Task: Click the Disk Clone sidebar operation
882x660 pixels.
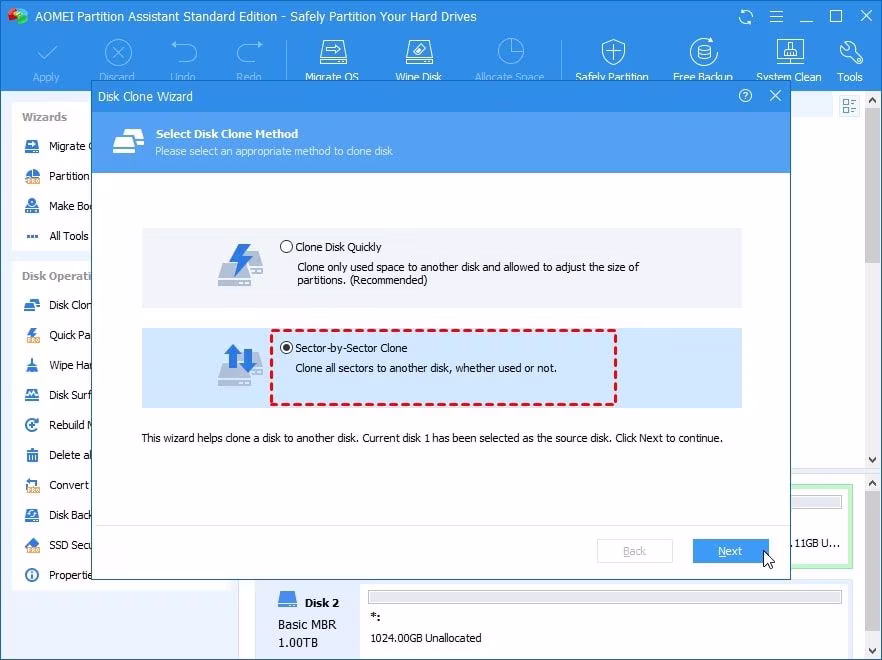Action: (x=57, y=304)
